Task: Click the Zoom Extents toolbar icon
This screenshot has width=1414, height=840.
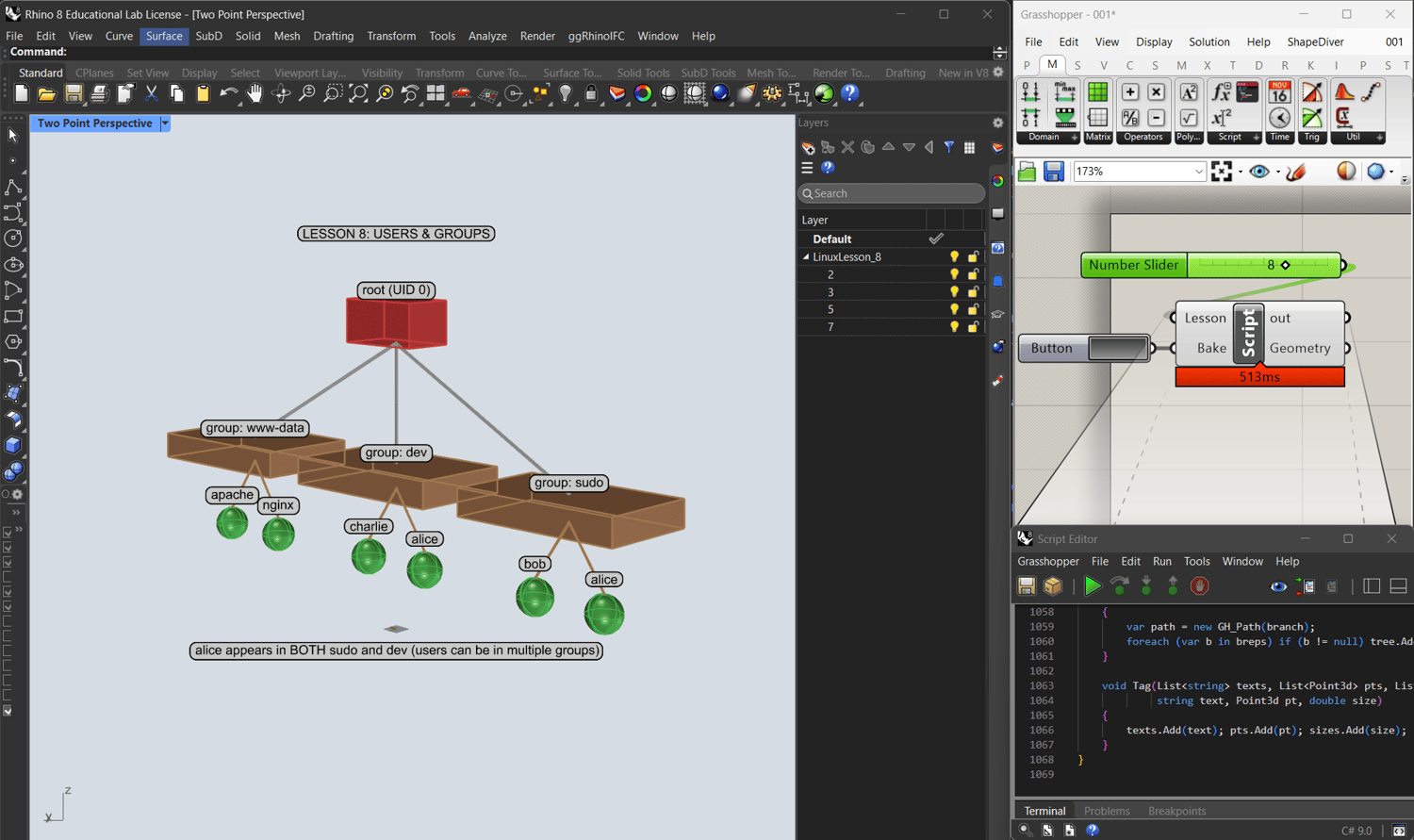Action: (x=358, y=93)
